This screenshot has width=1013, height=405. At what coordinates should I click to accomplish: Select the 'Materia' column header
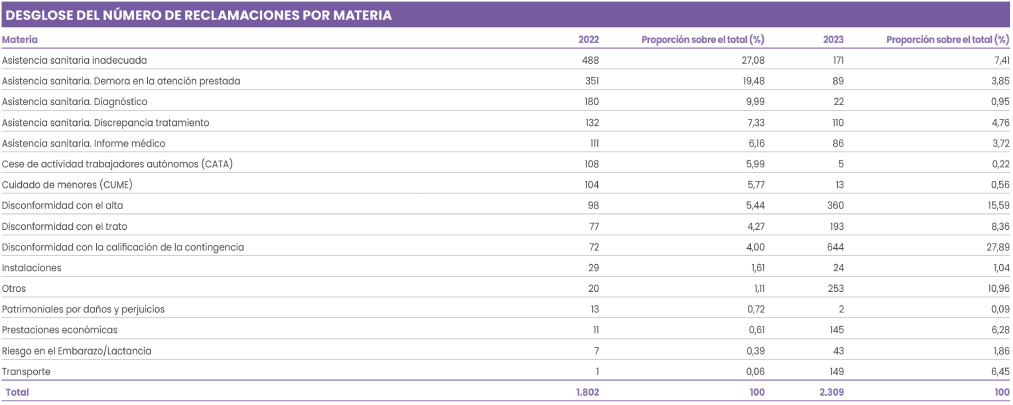point(21,40)
